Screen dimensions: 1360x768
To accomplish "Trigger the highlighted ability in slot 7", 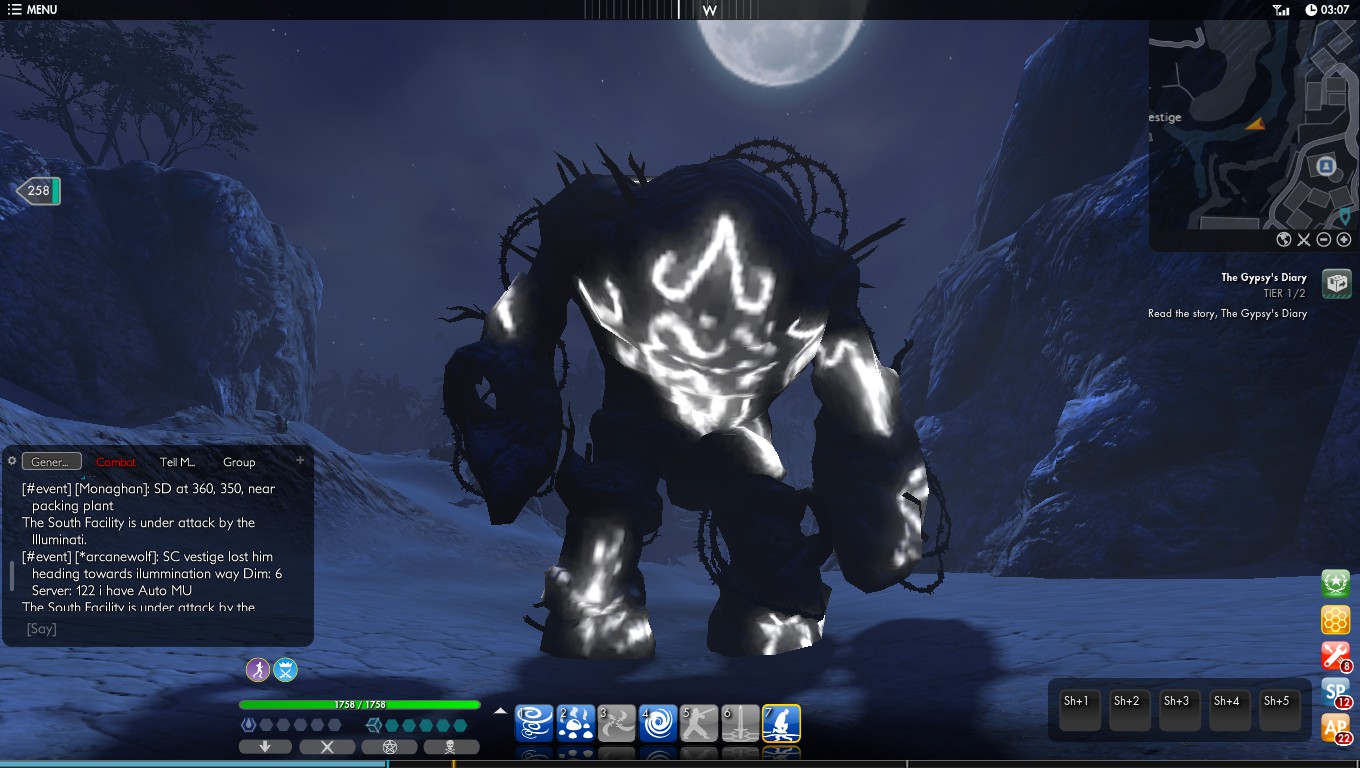I will coord(781,723).
